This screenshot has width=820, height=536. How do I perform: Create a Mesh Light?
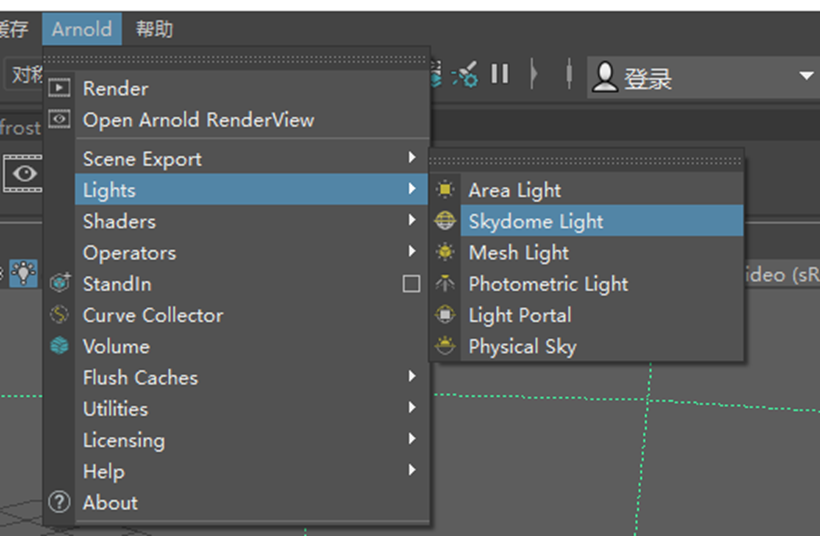click(602, 253)
